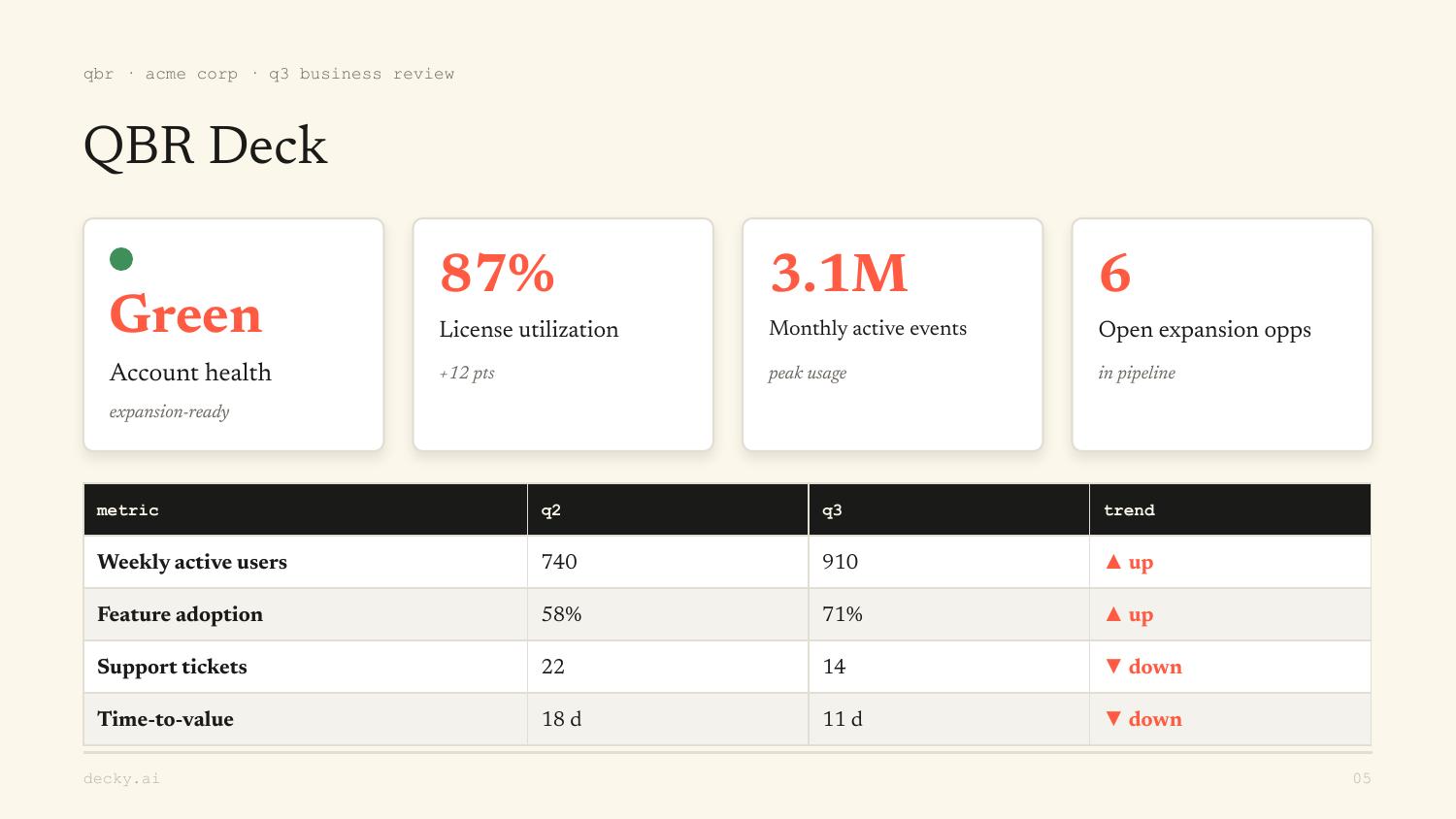This screenshot has height=819, width=1456.
Task: Click the slide number 05
Action: 1362,778
